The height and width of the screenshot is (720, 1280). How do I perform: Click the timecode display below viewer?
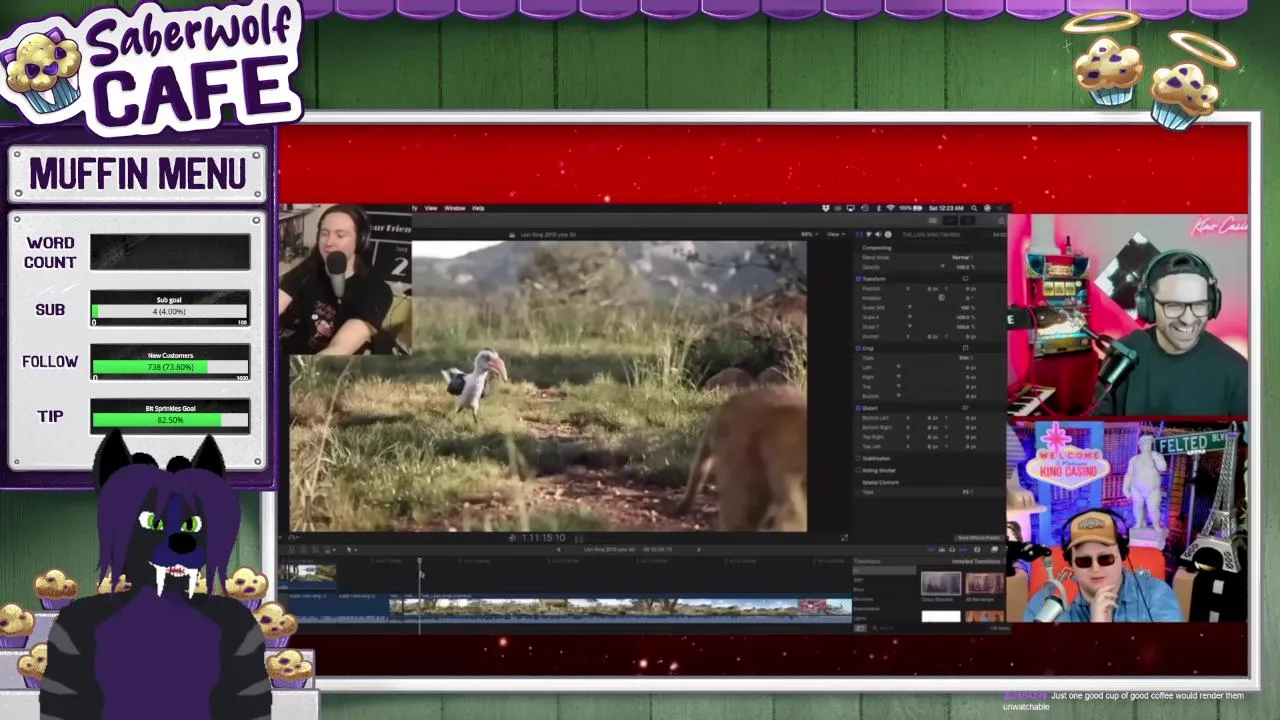point(542,538)
